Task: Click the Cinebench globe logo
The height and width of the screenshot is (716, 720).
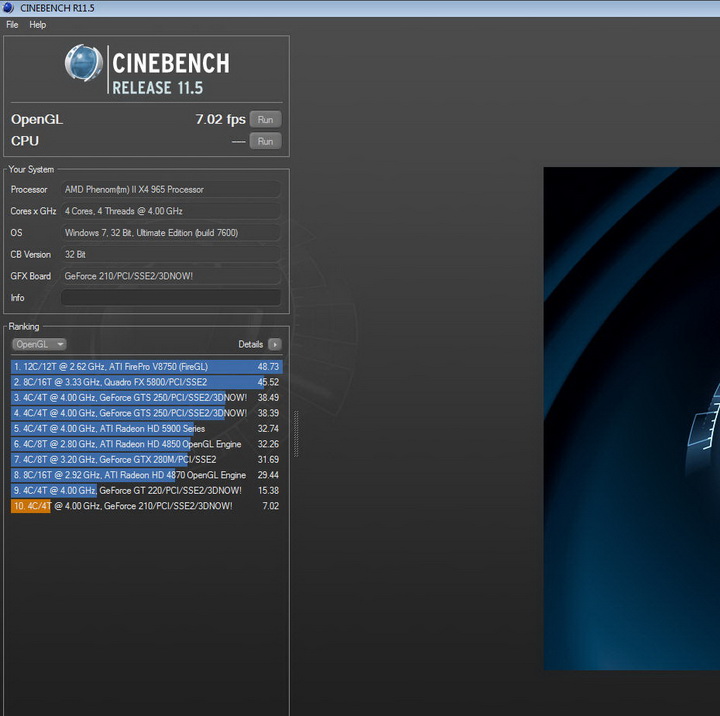Action: coord(84,63)
